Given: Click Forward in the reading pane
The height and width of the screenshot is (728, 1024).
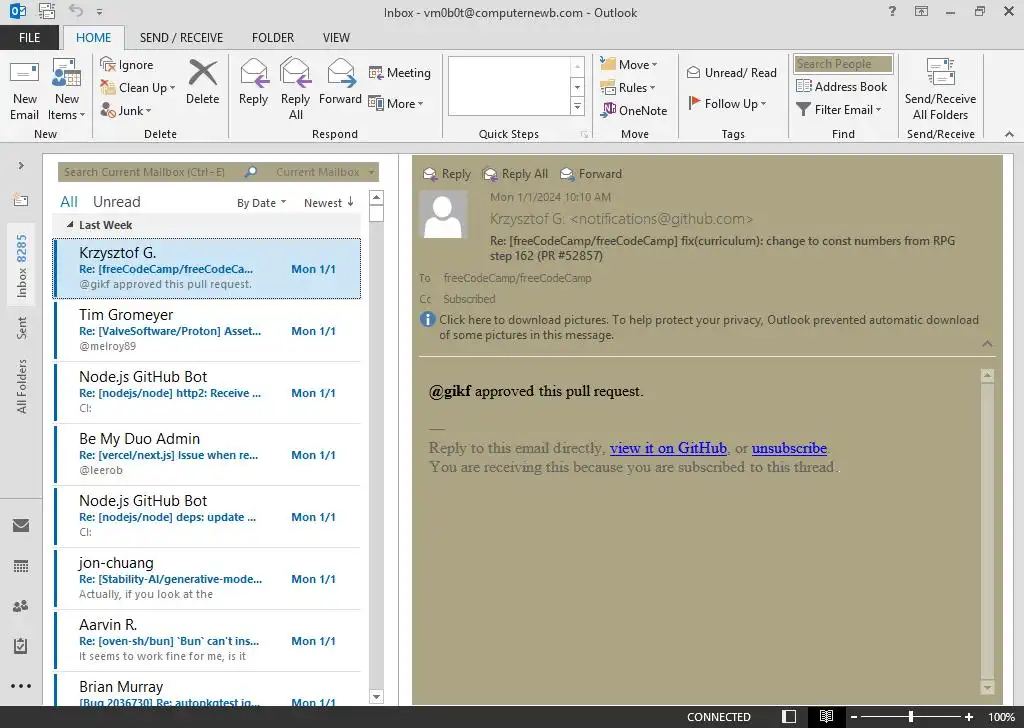Looking at the screenshot, I should [591, 174].
